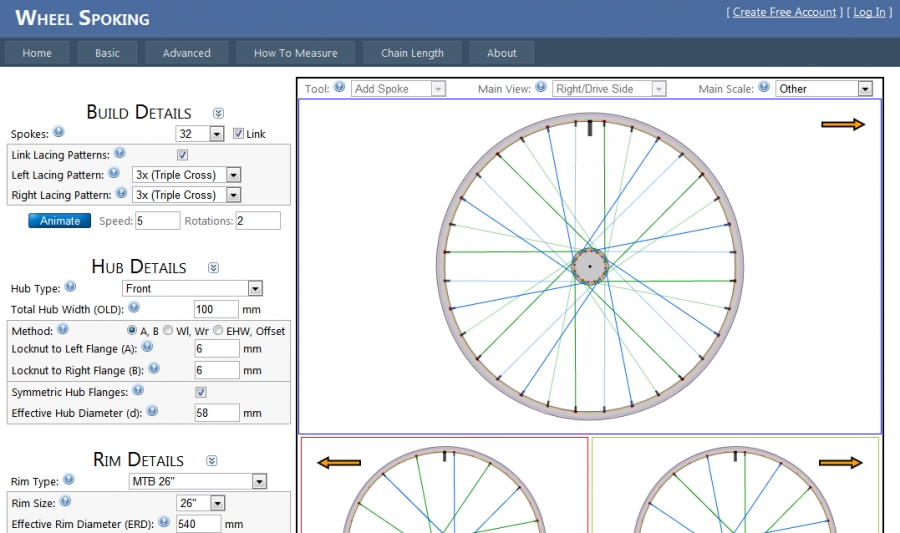The height and width of the screenshot is (533, 900).
Task: Open help icon next to Spokes
Action: 59,132
